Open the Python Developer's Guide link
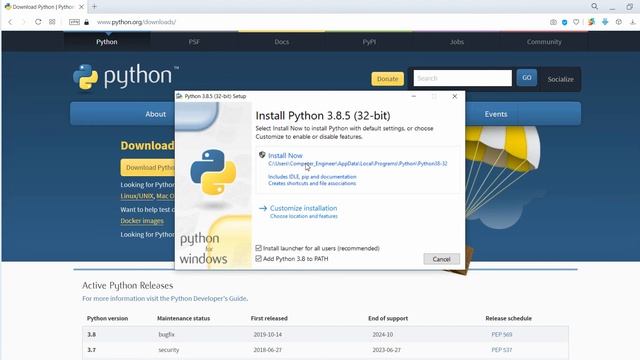 coord(209,298)
